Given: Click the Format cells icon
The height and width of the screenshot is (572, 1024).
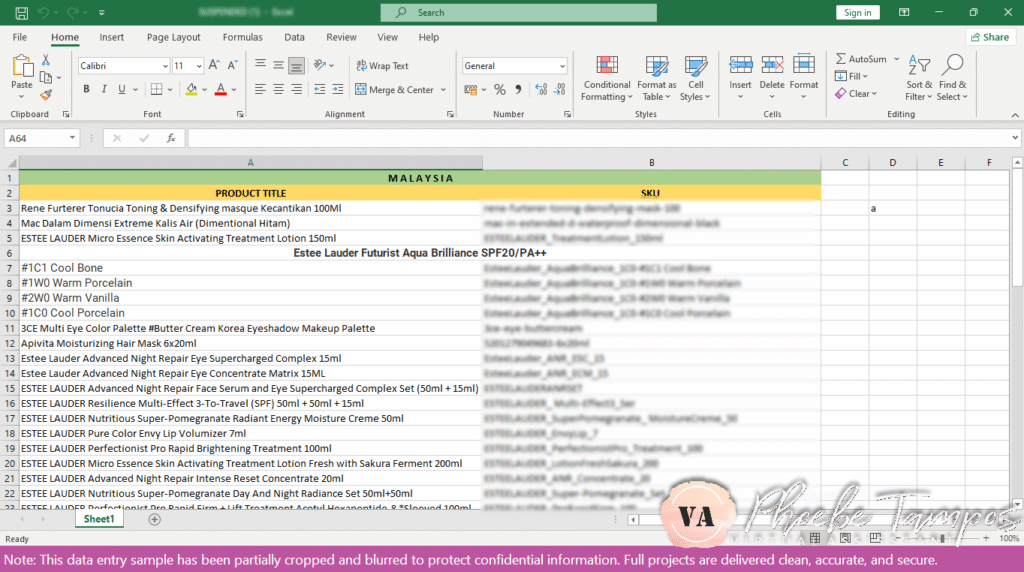Looking at the screenshot, I should [x=803, y=65].
